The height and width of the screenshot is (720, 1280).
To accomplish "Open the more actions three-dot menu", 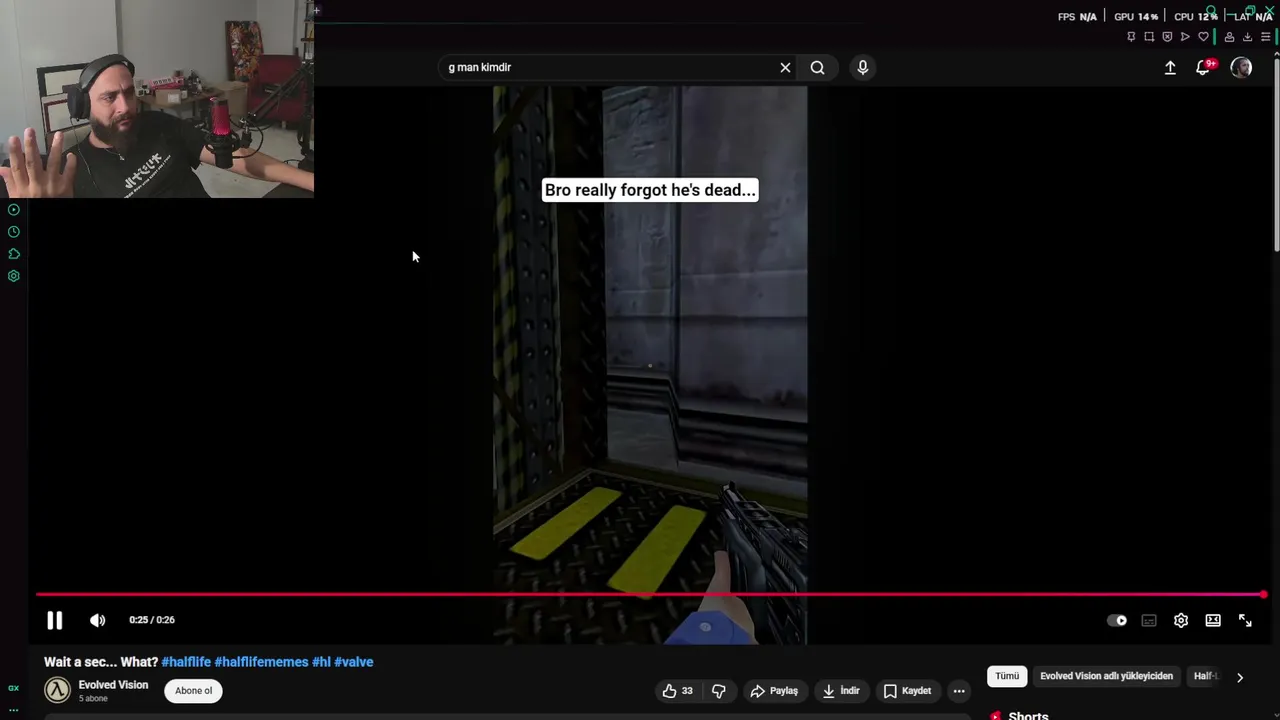I will click(x=959, y=691).
